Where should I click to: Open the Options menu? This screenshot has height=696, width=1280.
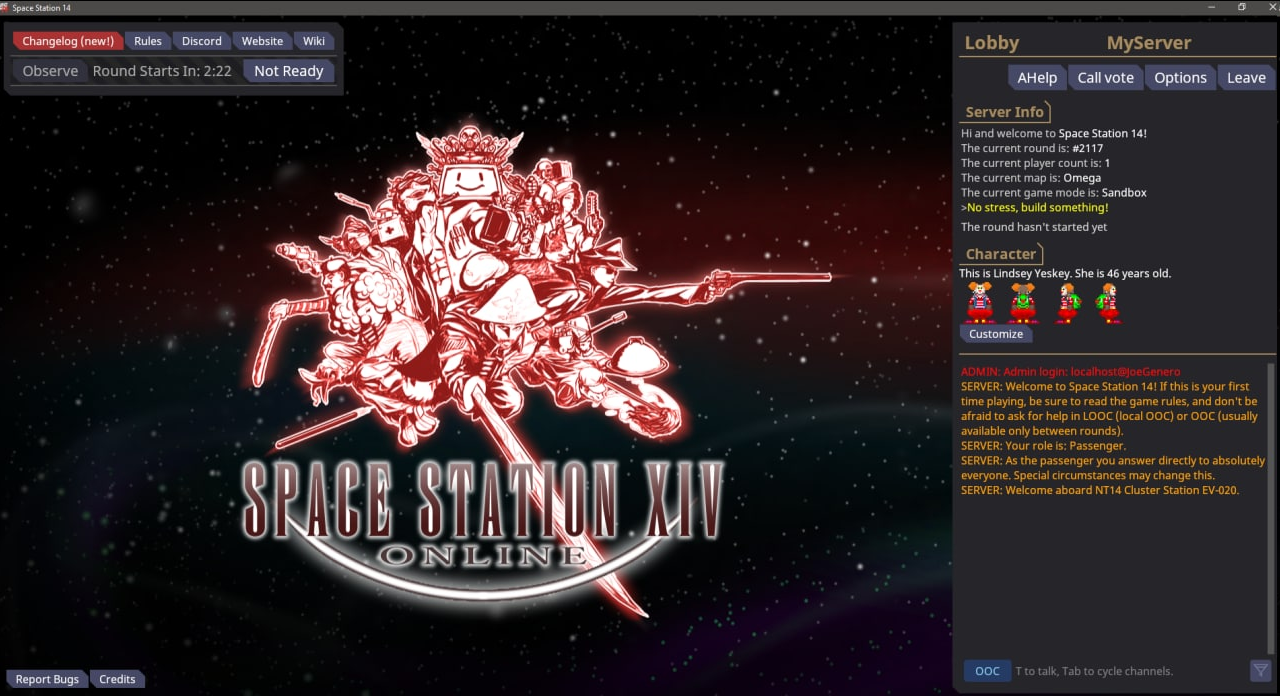(x=1180, y=78)
